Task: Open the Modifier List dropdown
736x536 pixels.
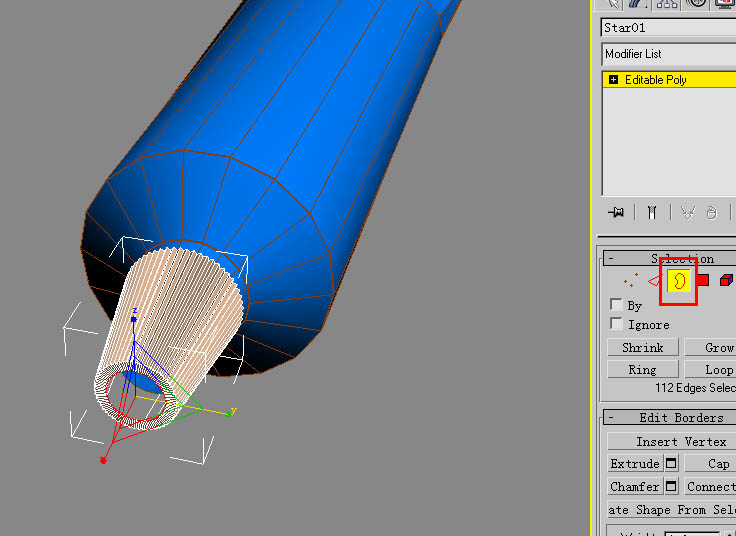Action: 668,54
